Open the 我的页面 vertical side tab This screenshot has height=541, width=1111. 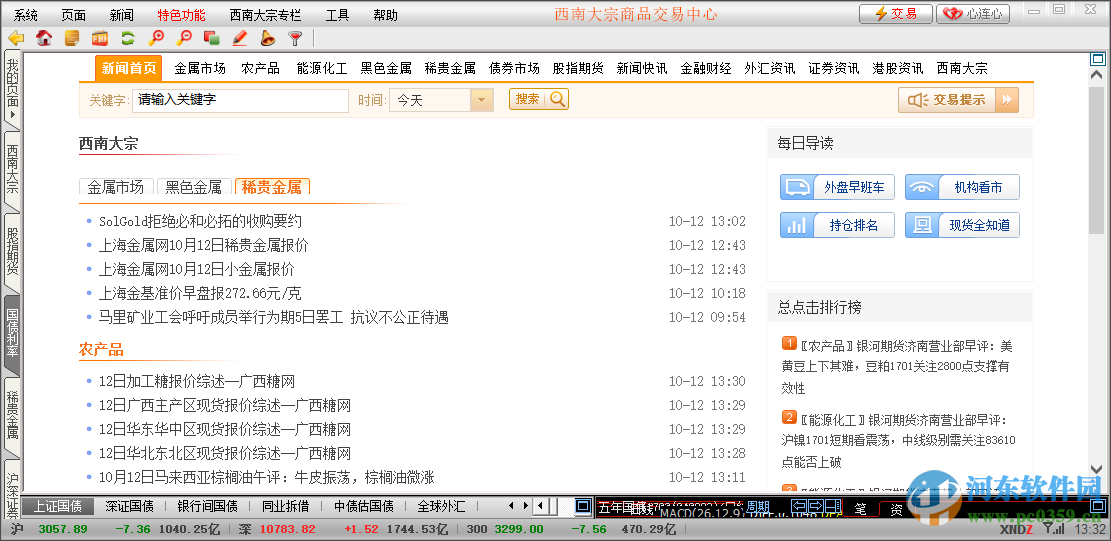pyautogui.click(x=12, y=91)
